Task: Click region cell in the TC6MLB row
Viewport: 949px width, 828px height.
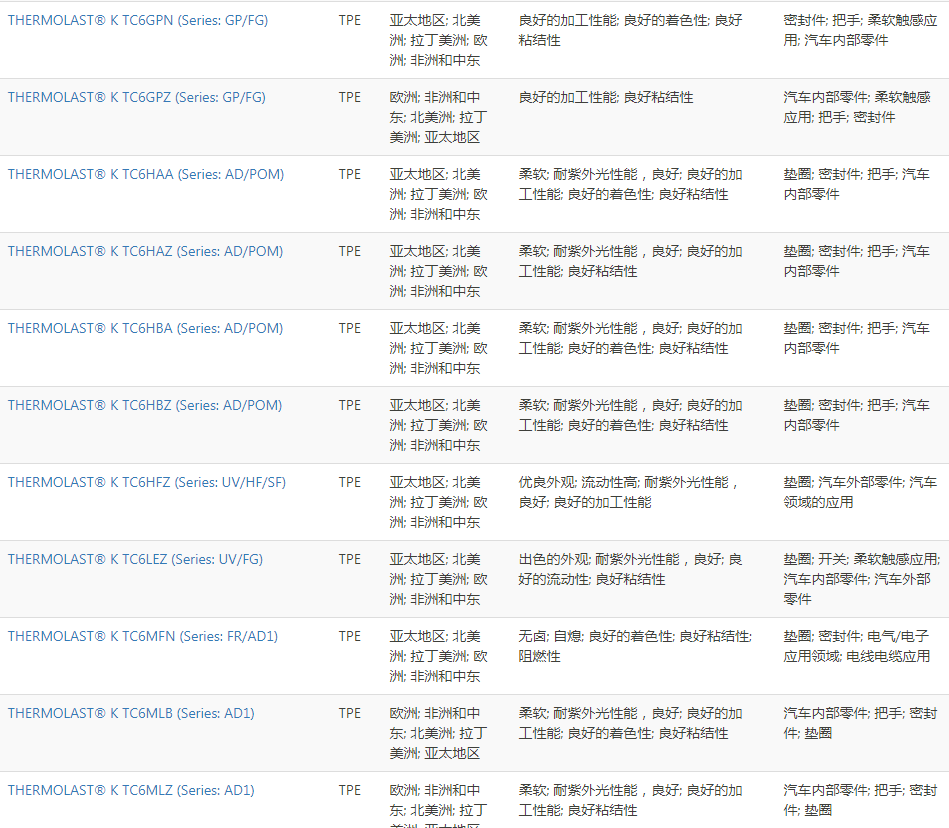Action: coord(439,733)
